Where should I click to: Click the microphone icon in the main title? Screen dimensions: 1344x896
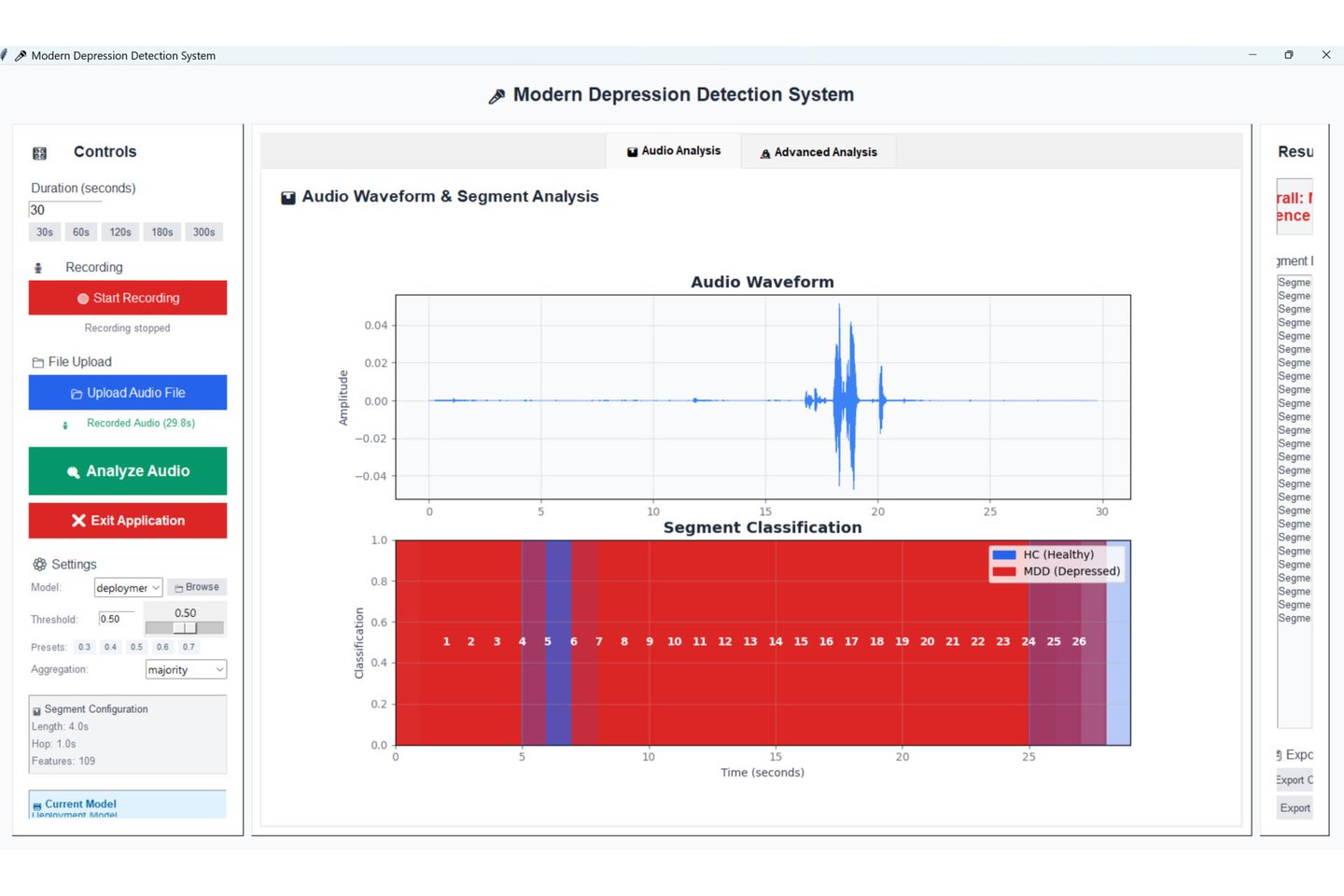tap(497, 96)
